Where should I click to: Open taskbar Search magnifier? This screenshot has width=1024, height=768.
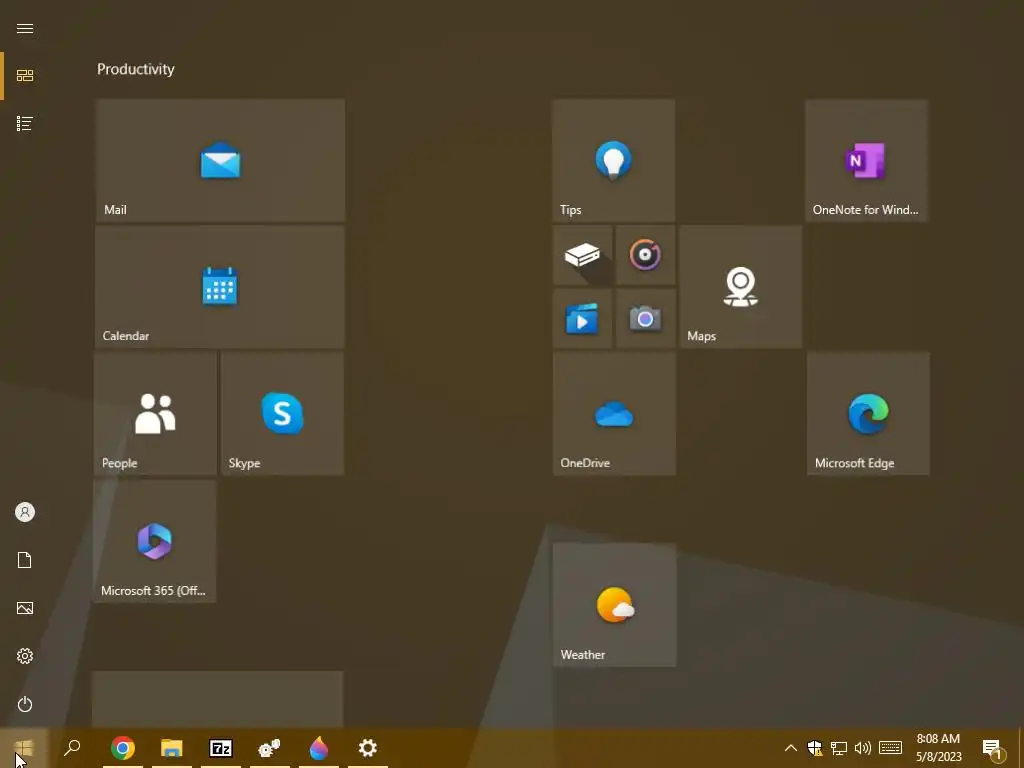point(72,748)
